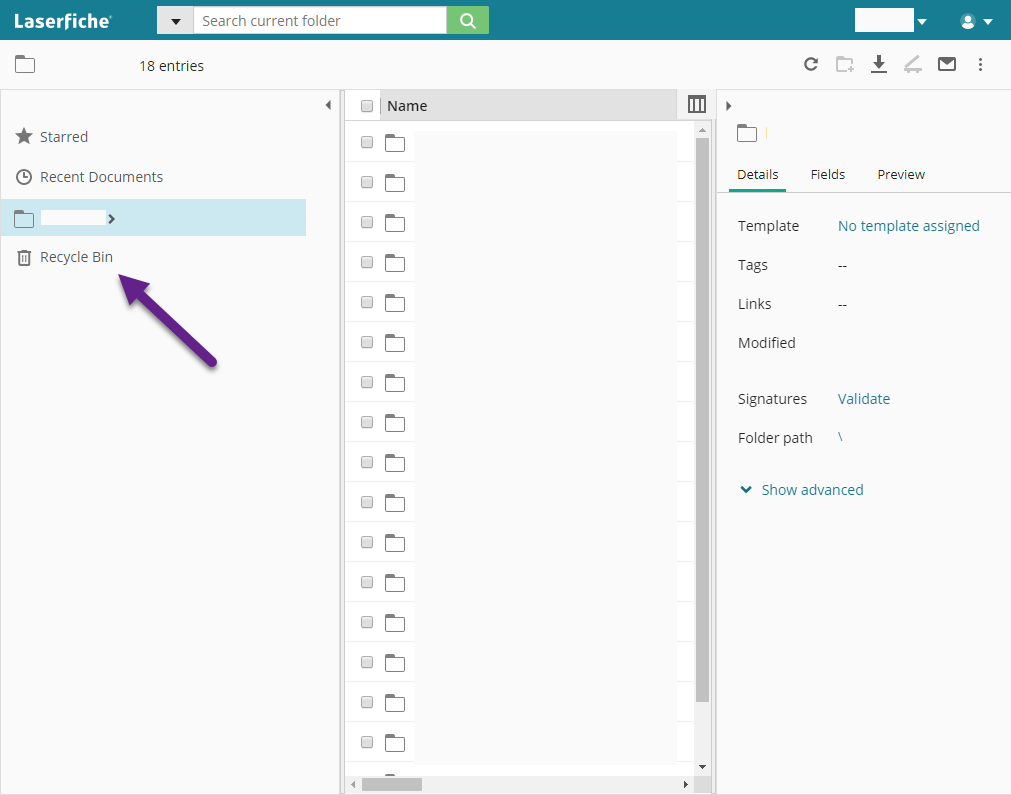Click the first row's folder icon
The image size is (1011, 795).
395,143
